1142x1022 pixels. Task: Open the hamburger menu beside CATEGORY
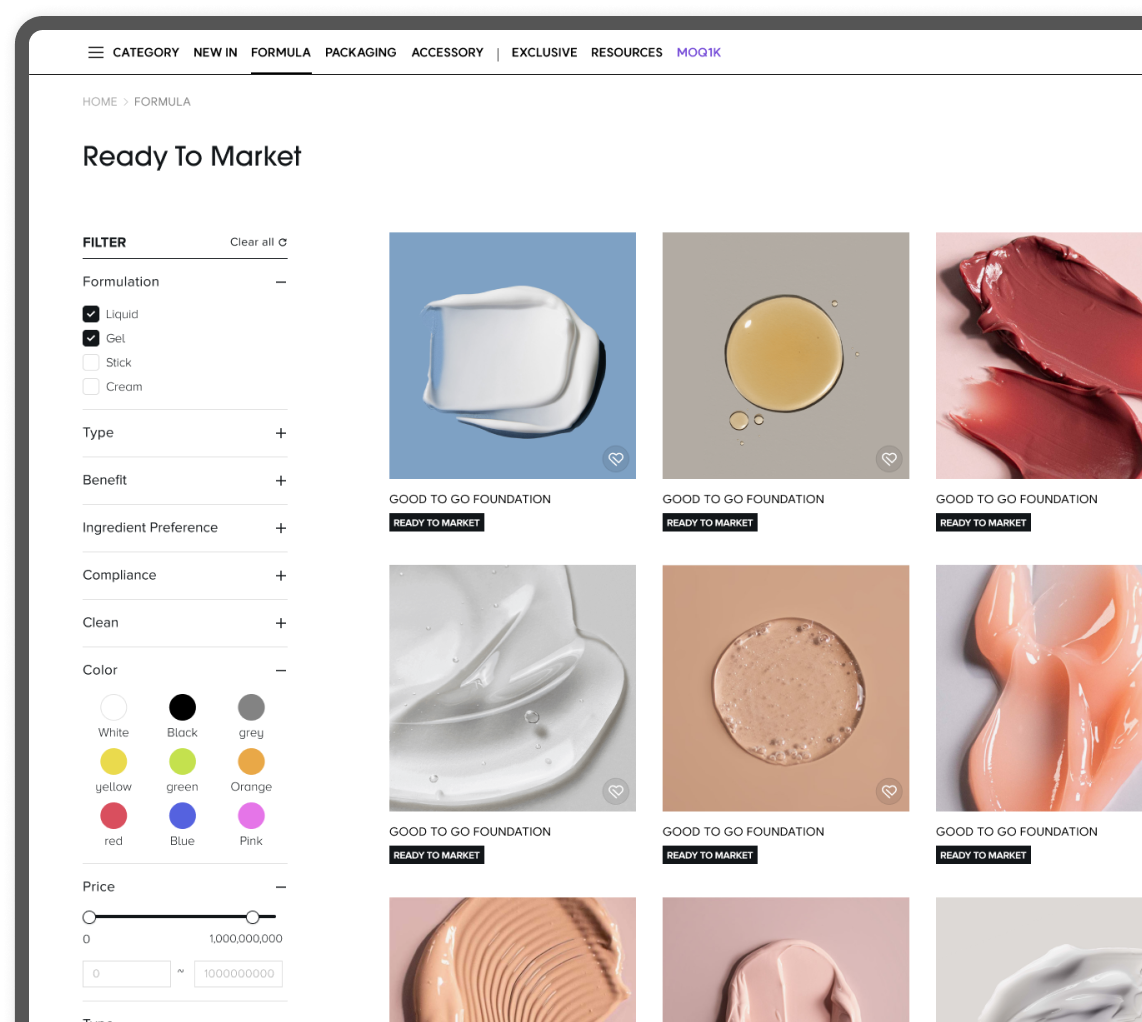pos(95,52)
